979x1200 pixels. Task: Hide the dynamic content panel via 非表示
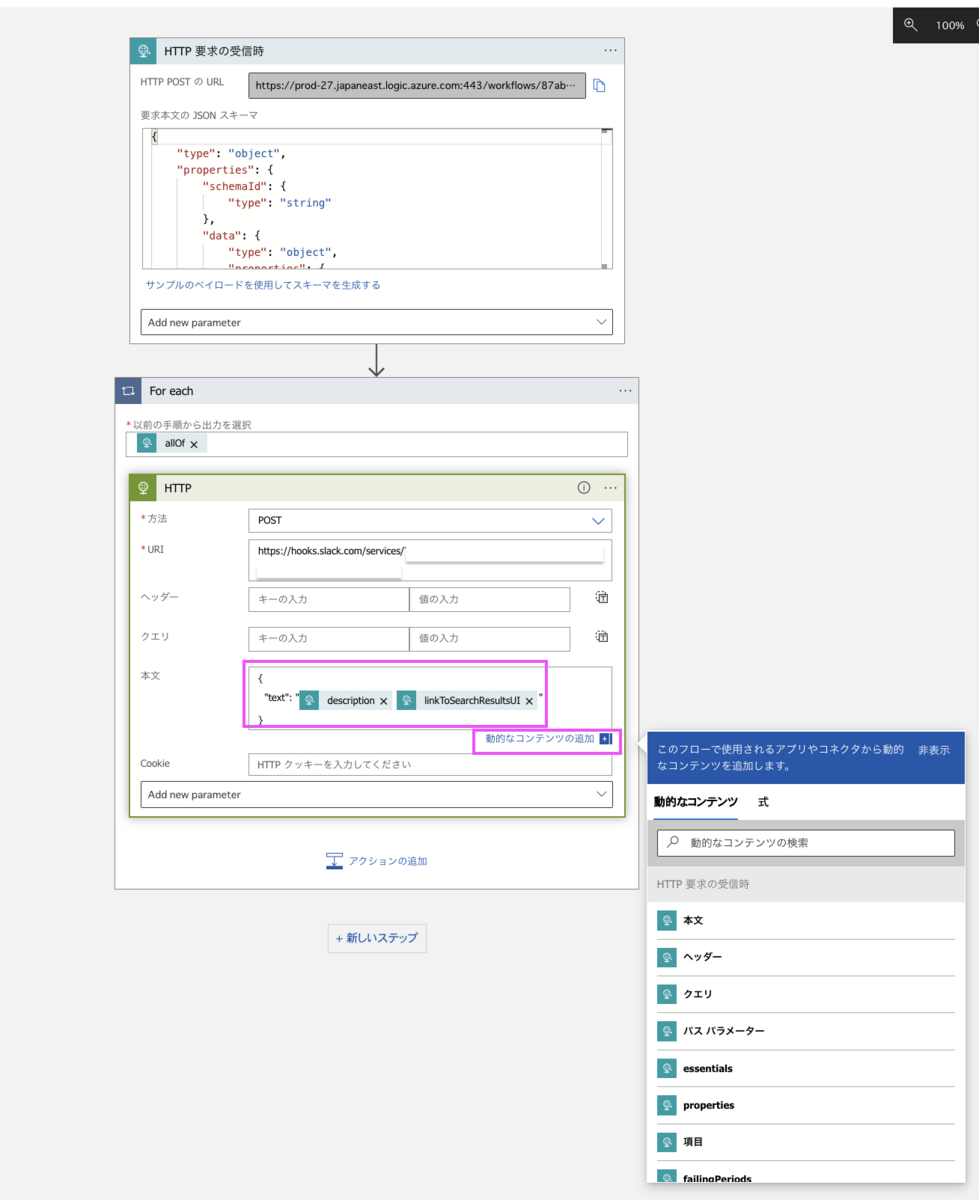934,749
